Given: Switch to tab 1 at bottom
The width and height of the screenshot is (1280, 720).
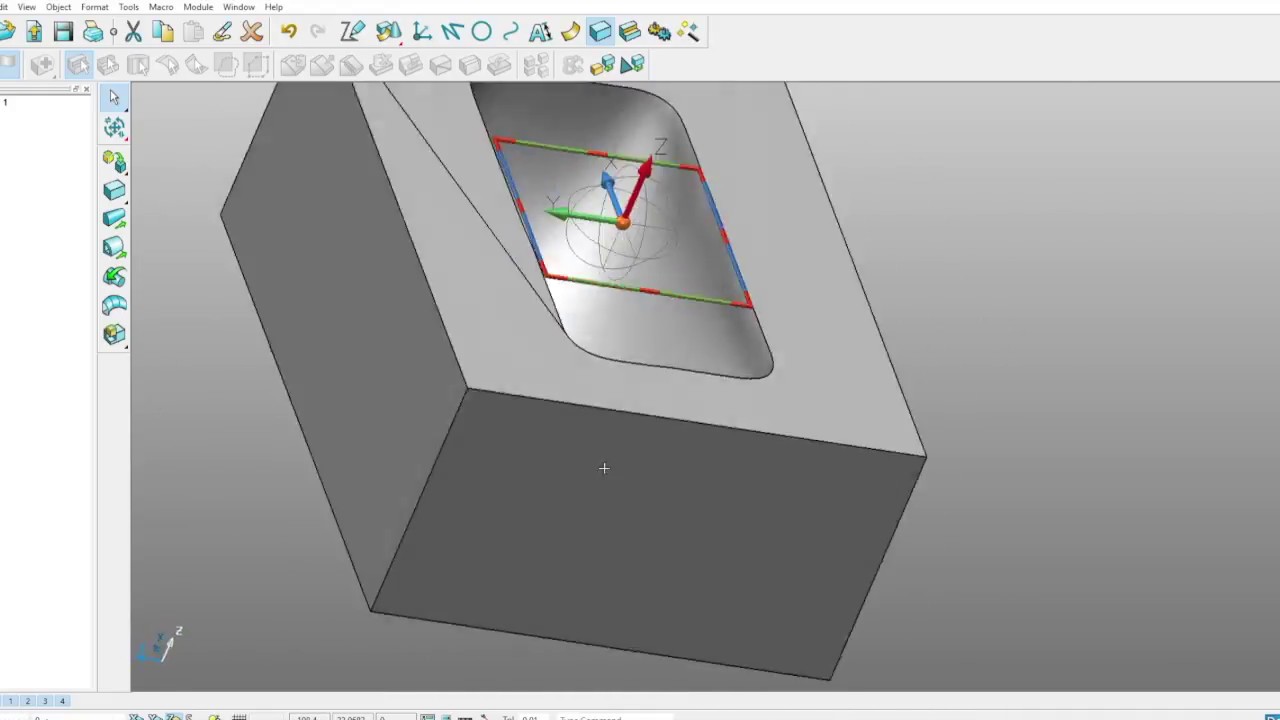Looking at the screenshot, I should point(10,701).
